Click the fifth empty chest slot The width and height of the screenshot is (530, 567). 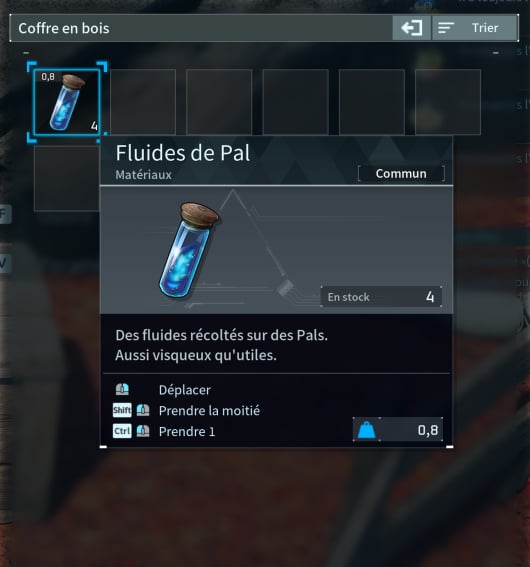coord(372,102)
